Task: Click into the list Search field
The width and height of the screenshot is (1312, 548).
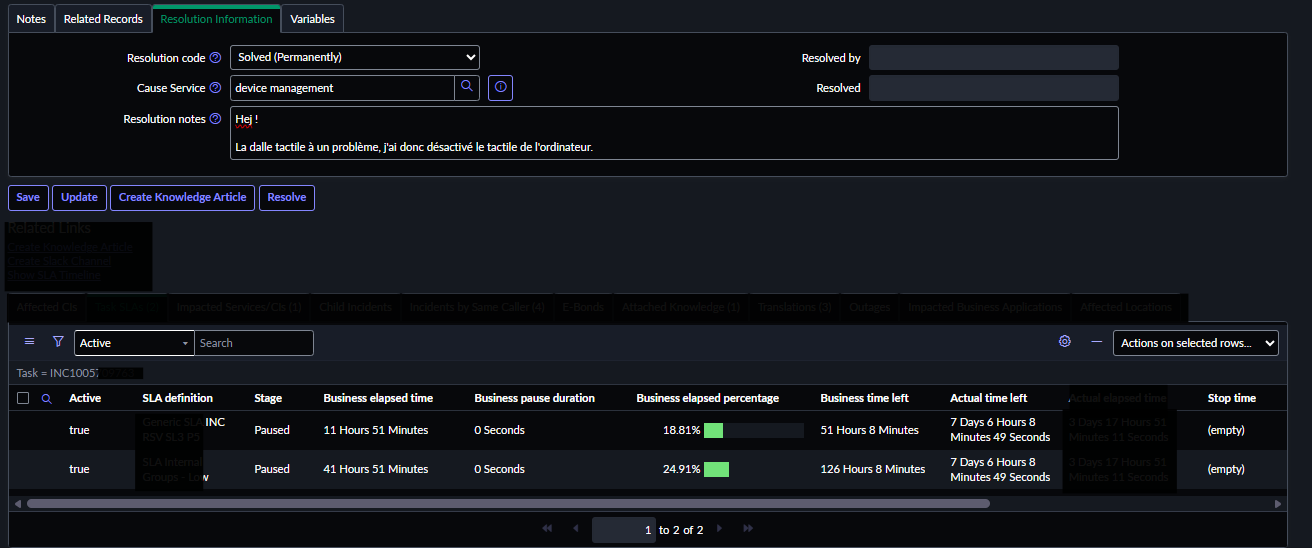Action: (x=253, y=343)
